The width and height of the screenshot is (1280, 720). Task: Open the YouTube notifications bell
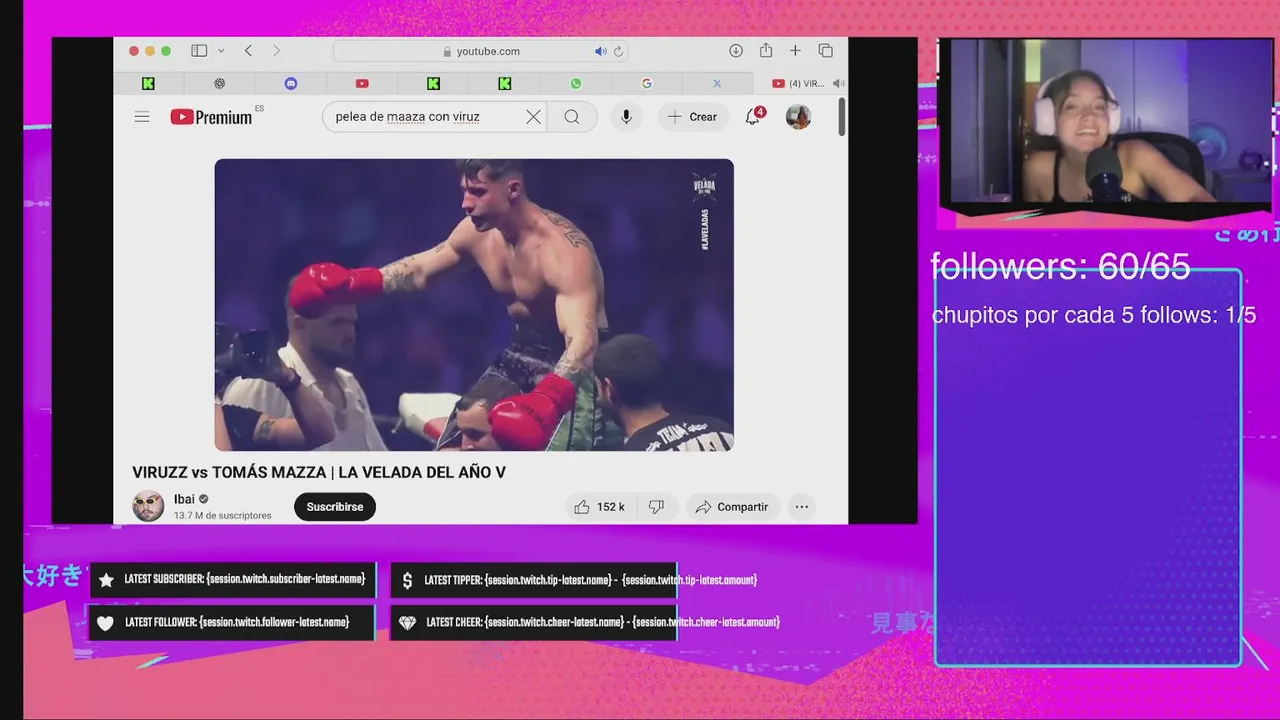753,117
